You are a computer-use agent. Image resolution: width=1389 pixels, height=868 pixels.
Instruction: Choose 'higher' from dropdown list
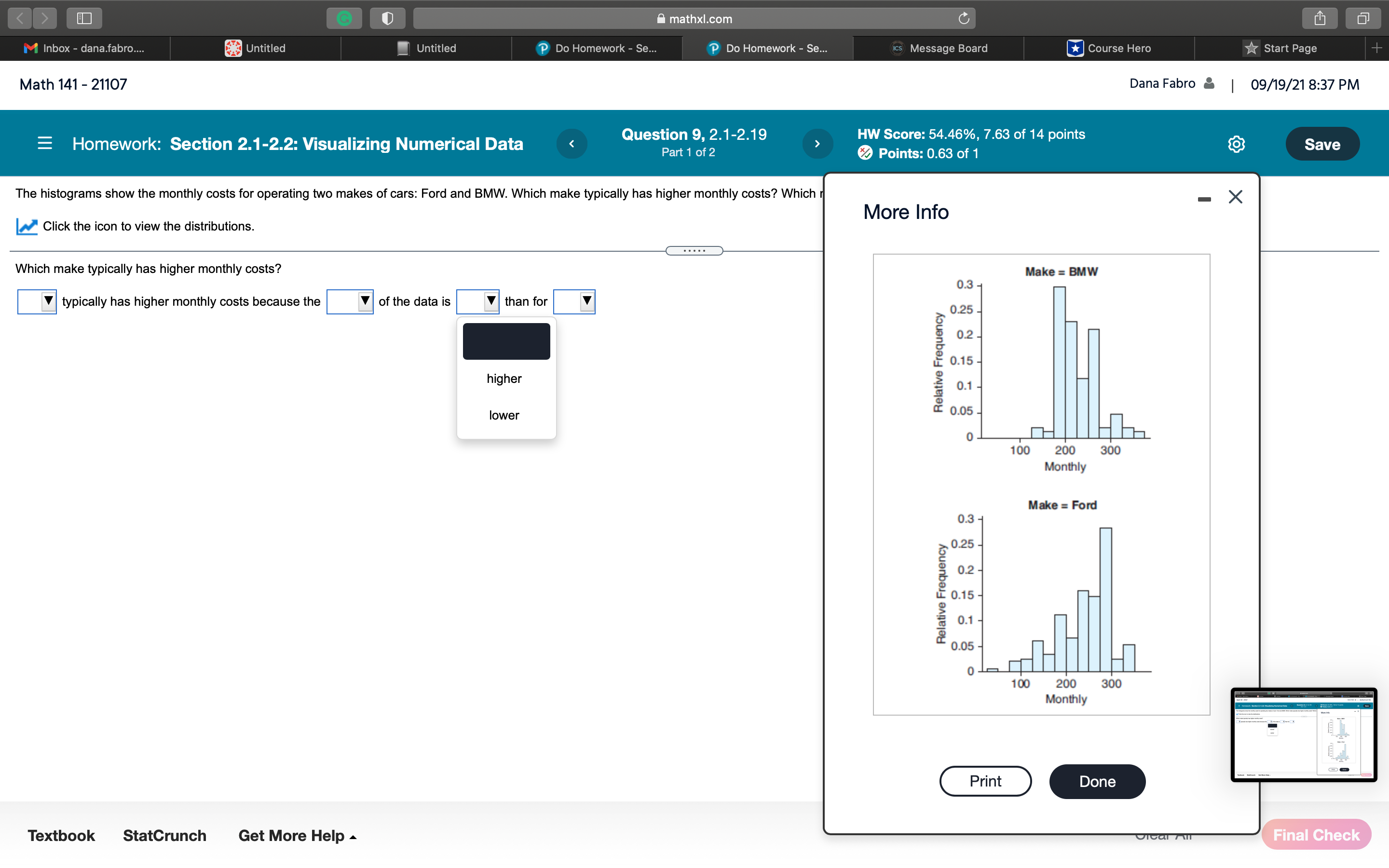pos(504,379)
